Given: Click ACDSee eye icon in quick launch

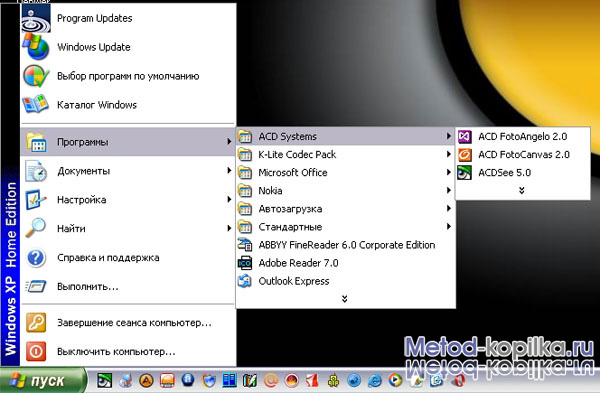Looking at the screenshot, I should [x=104, y=380].
